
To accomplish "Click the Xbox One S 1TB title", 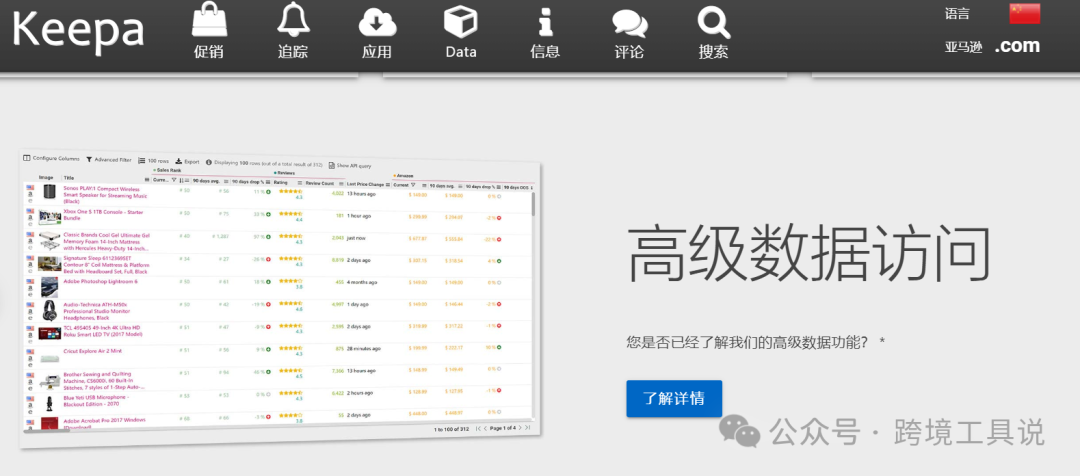I will coord(103,215).
